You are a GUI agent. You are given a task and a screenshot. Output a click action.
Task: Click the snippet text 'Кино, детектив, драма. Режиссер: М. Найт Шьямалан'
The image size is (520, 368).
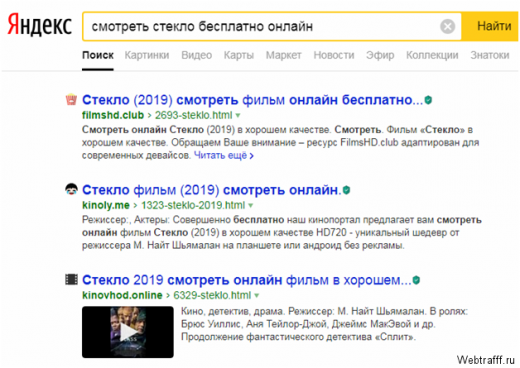click(303, 311)
